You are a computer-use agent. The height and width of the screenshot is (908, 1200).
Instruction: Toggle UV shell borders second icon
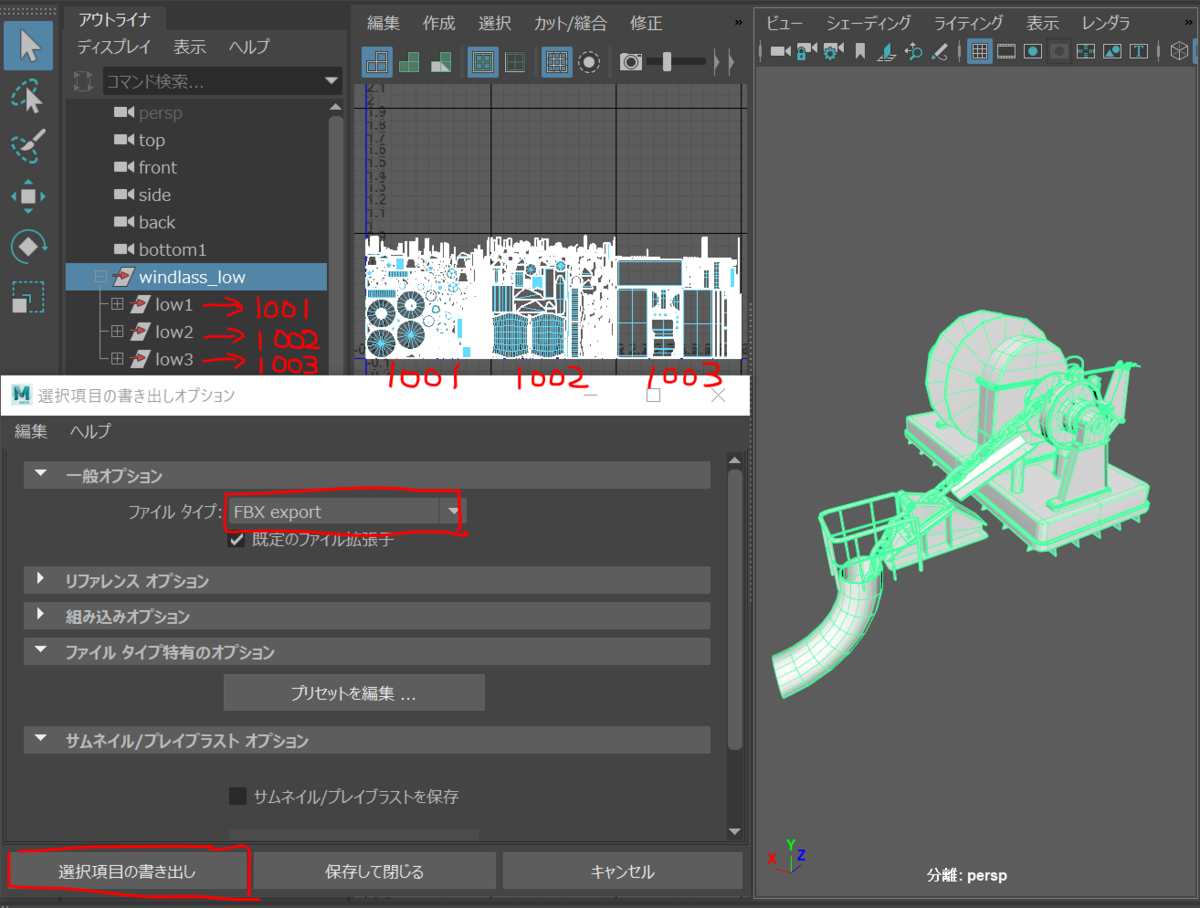[x=514, y=62]
